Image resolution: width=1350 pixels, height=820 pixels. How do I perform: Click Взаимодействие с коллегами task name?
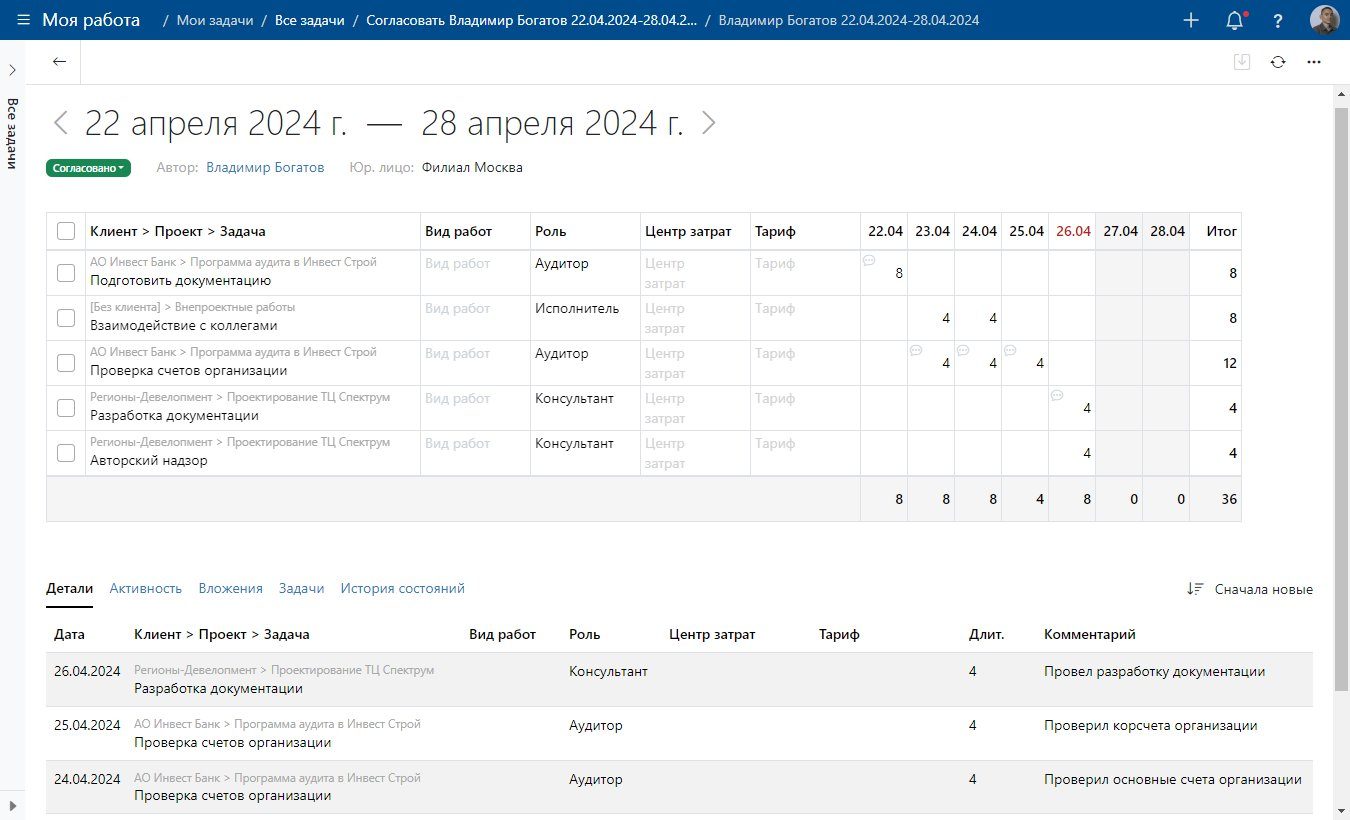[x=184, y=326]
